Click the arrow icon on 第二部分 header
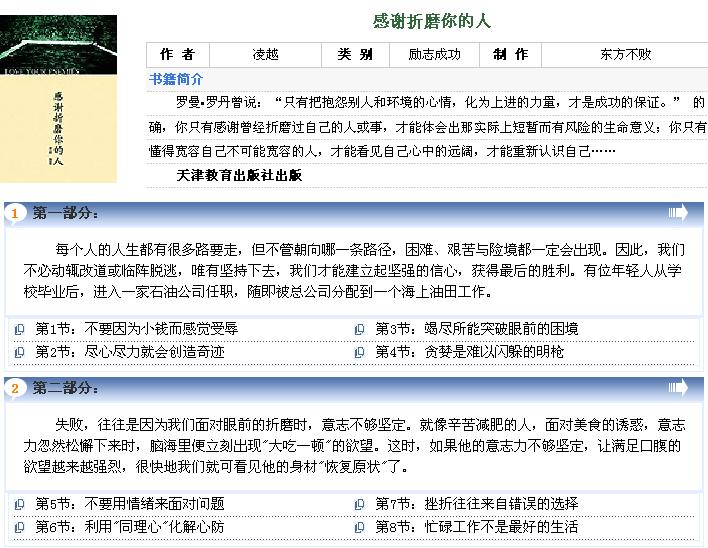The image size is (708, 548). (678, 387)
